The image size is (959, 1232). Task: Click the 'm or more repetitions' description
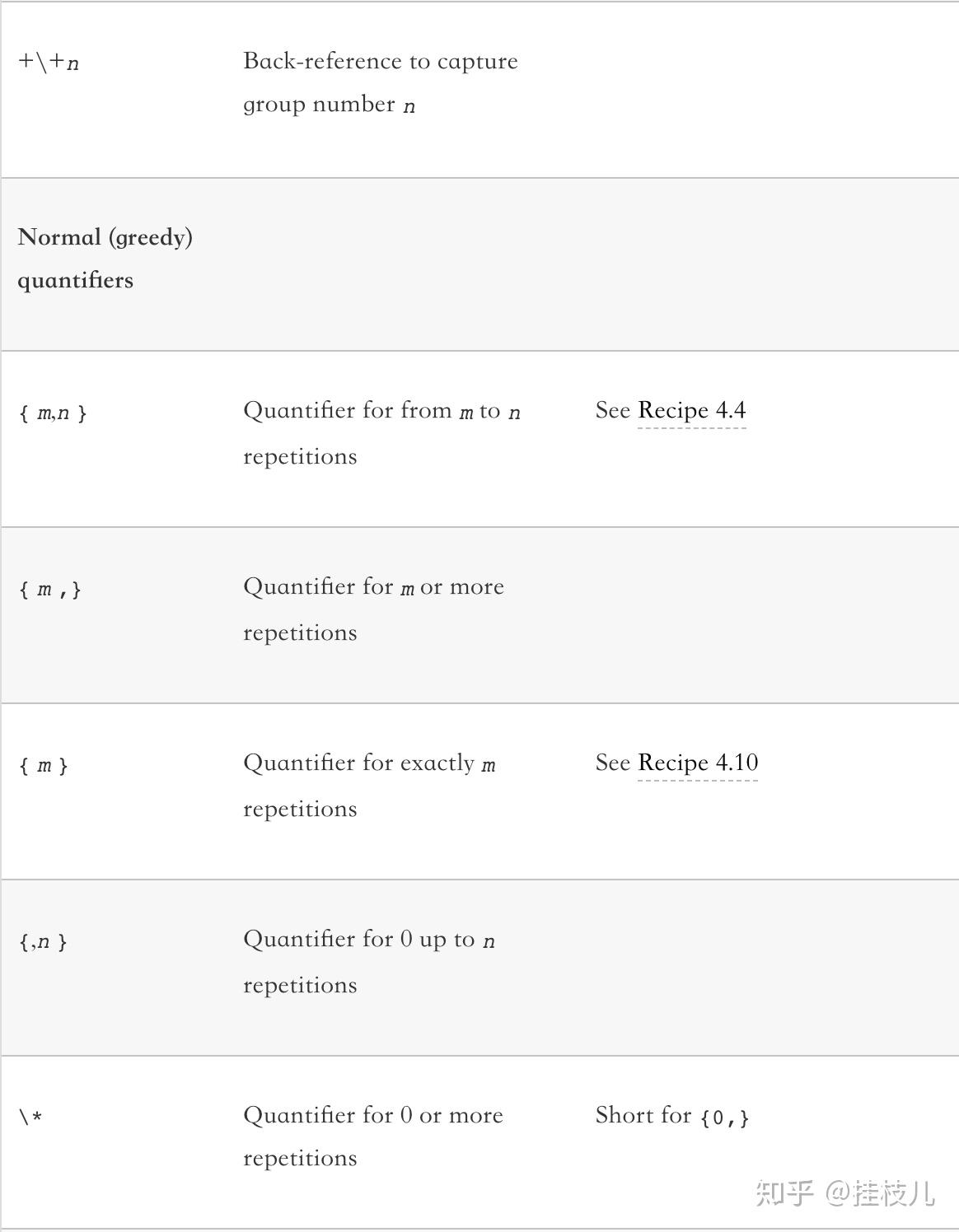[x=373, y=609]
